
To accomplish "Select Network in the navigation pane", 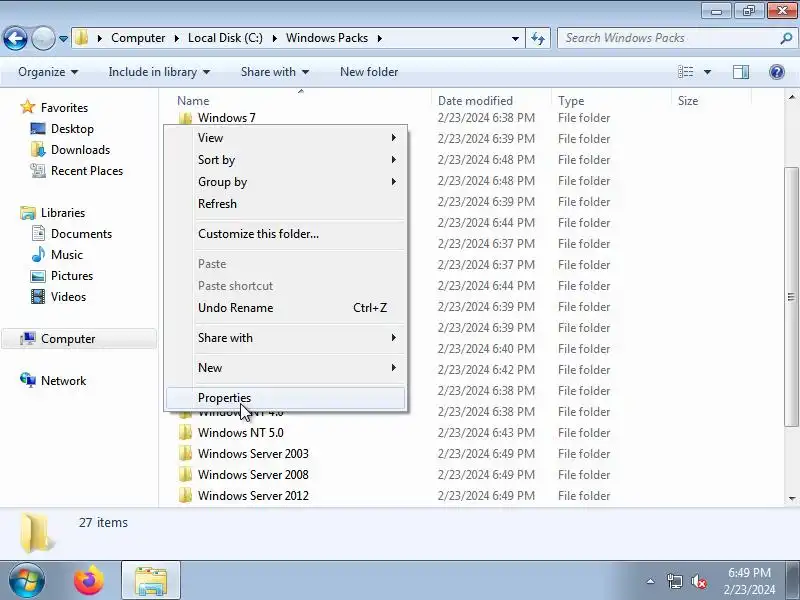I will (x=63, y=381).
